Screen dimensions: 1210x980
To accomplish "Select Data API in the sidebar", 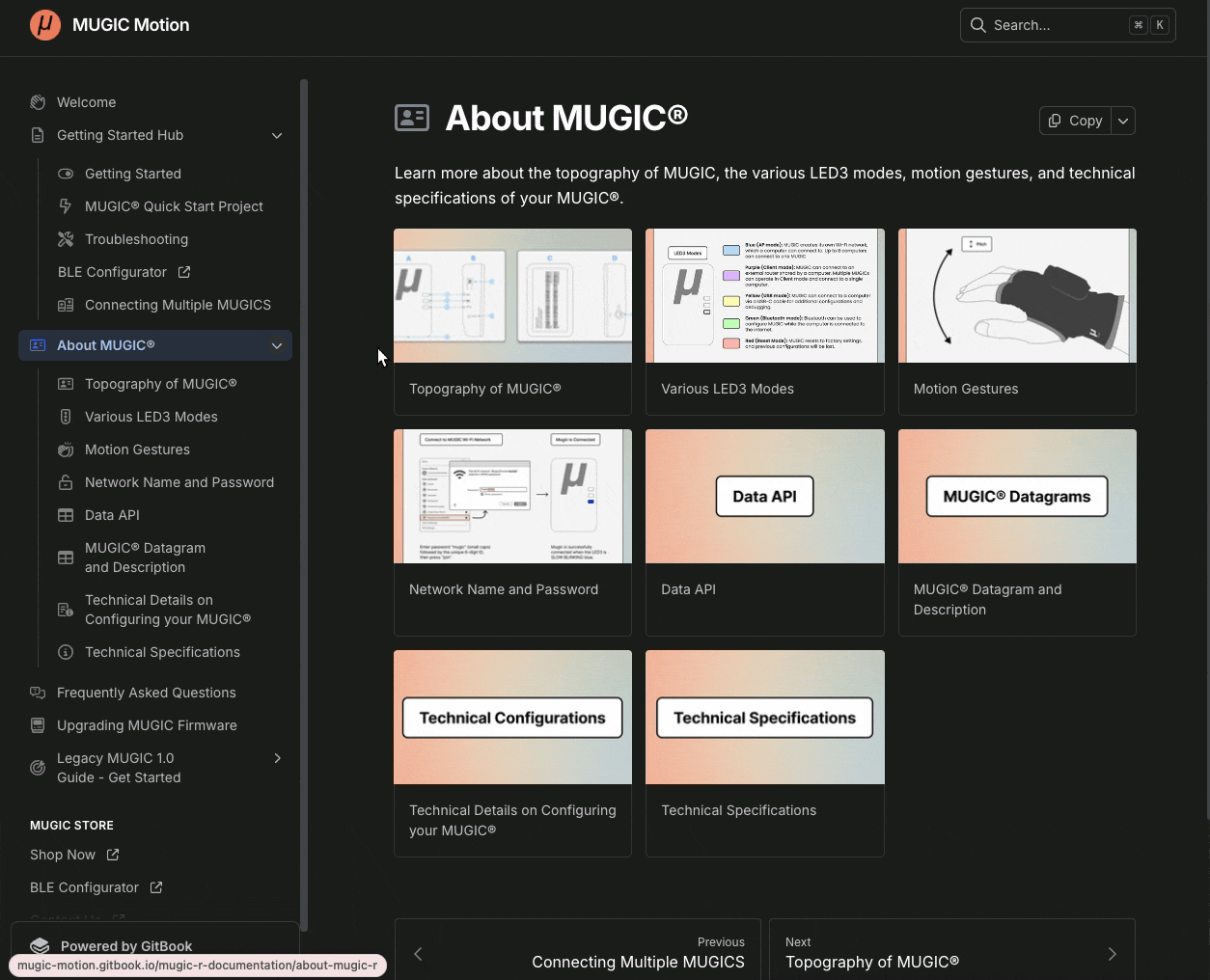I will pyautogui.click(x=112, y=515).
